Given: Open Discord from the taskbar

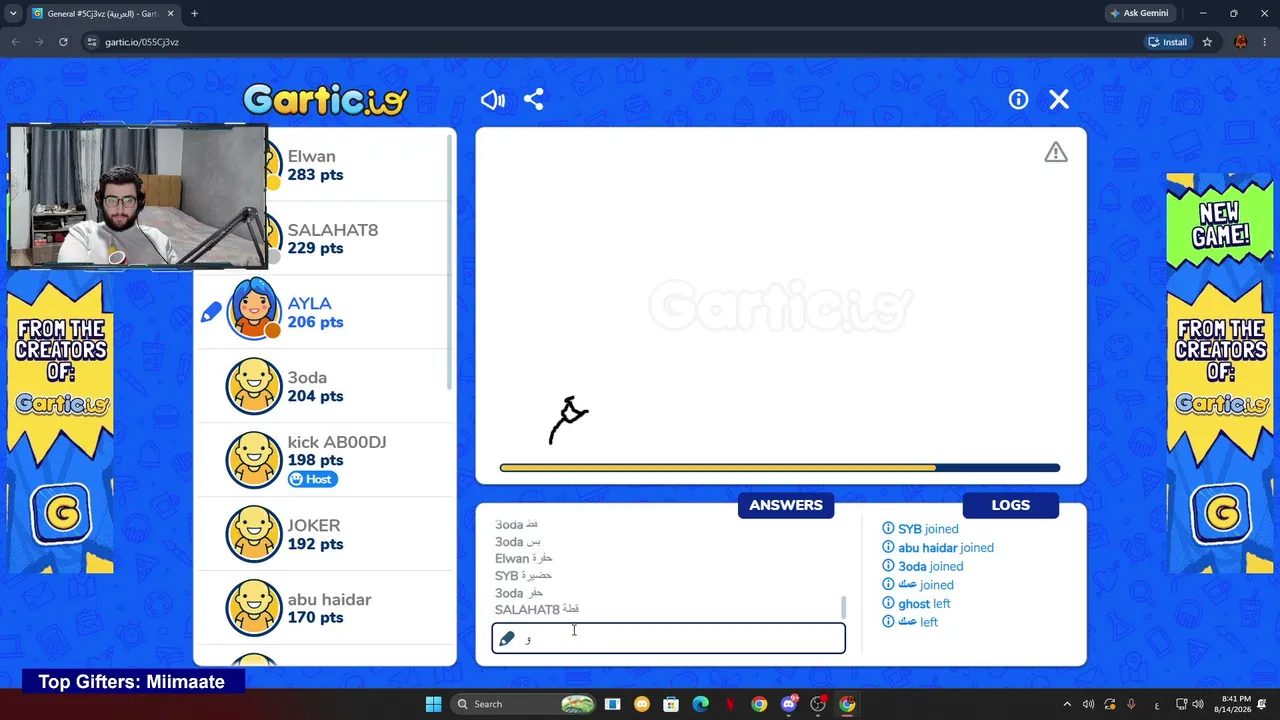Looking at the screenshot, I should (789, 704).
